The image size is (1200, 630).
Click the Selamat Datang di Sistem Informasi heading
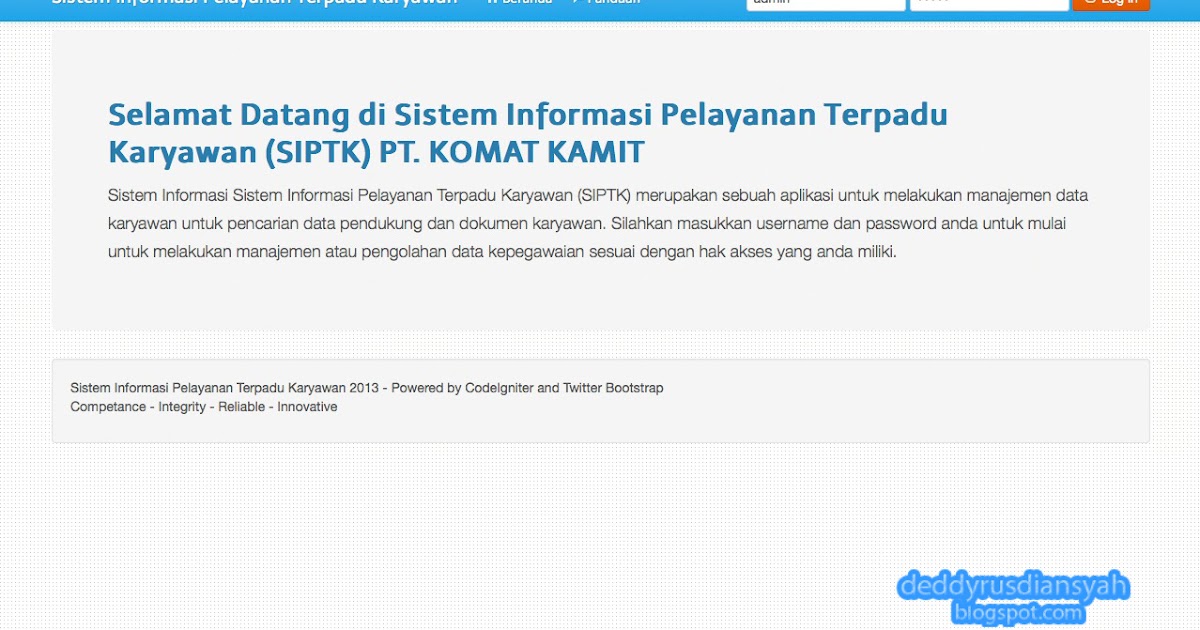click(x=528, y=133)
